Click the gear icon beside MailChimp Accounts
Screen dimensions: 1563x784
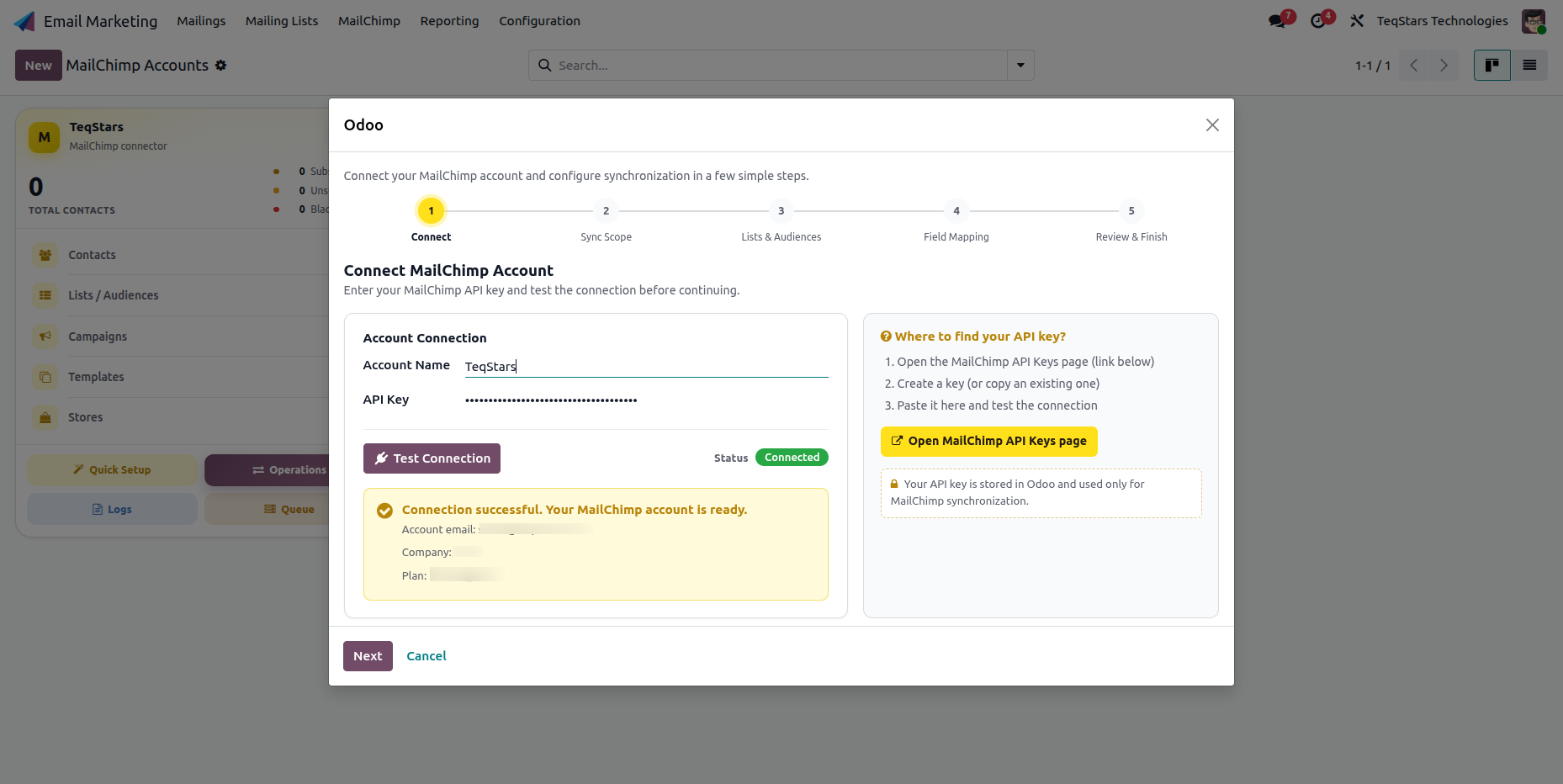pyautogui.click(x=220, y=66)
